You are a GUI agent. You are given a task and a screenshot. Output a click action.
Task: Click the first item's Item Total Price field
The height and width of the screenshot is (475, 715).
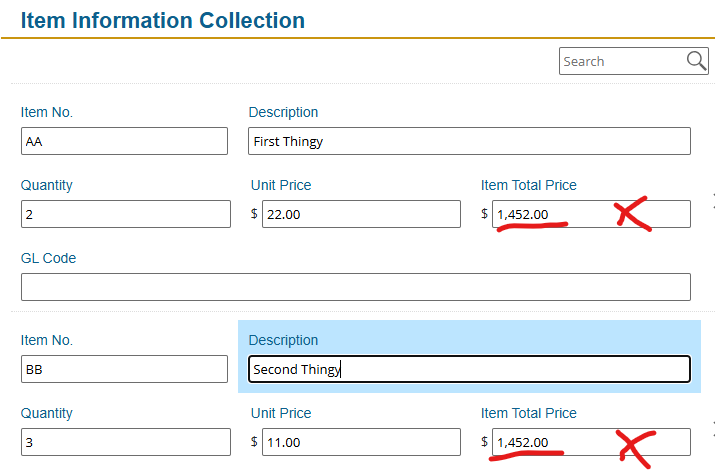[591, 214]
